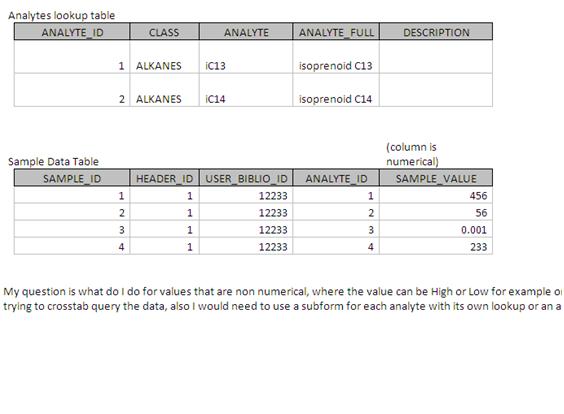Select the DESCRIPTION column header
Viewport: 564px width, 414px height.
point(436,32)
